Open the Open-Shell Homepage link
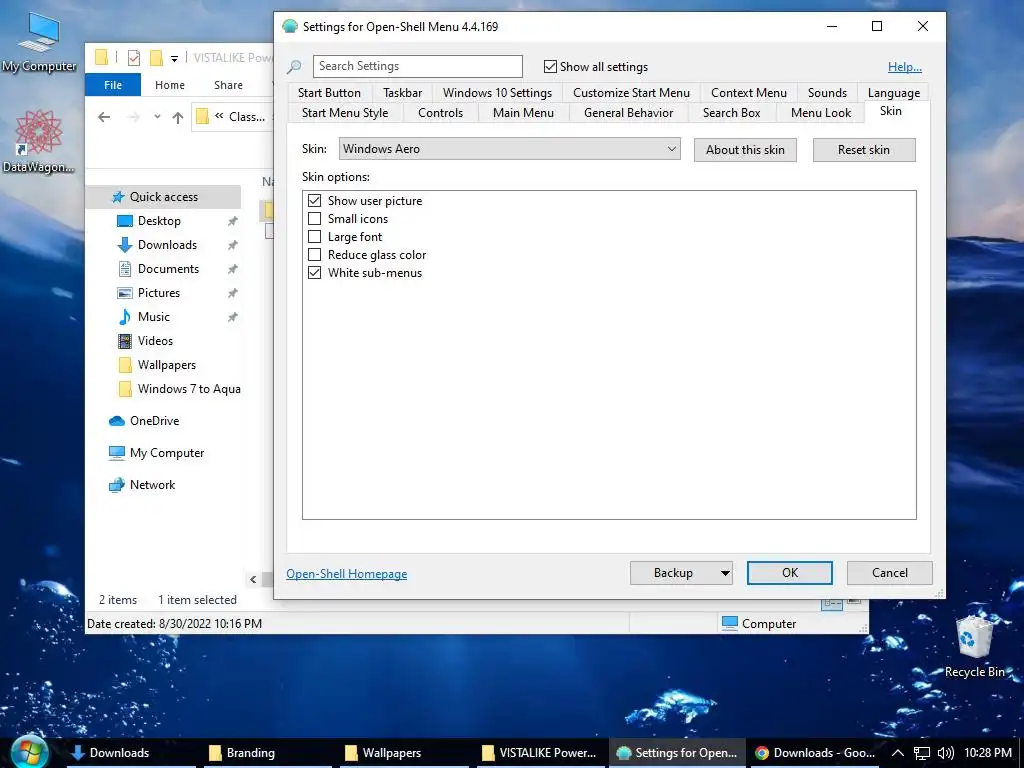Viewport: 1024px width, 768px height. pos(346,573)
